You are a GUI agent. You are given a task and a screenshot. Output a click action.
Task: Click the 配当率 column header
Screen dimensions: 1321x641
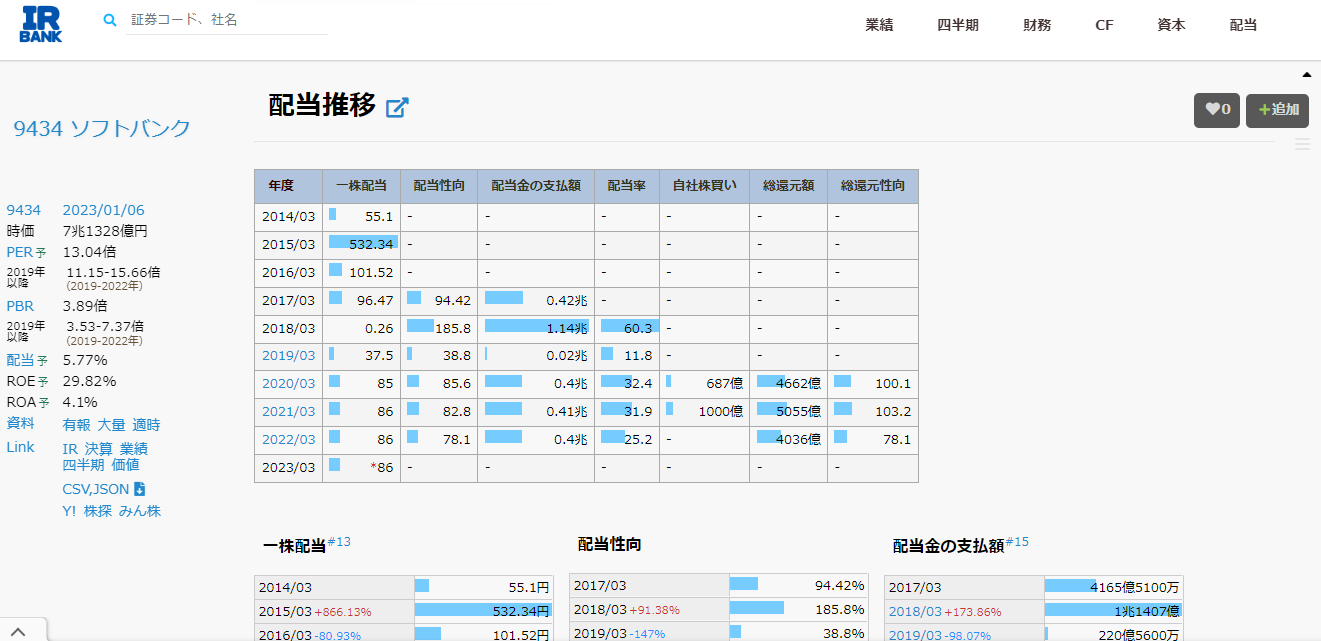(x=627, y=186)
